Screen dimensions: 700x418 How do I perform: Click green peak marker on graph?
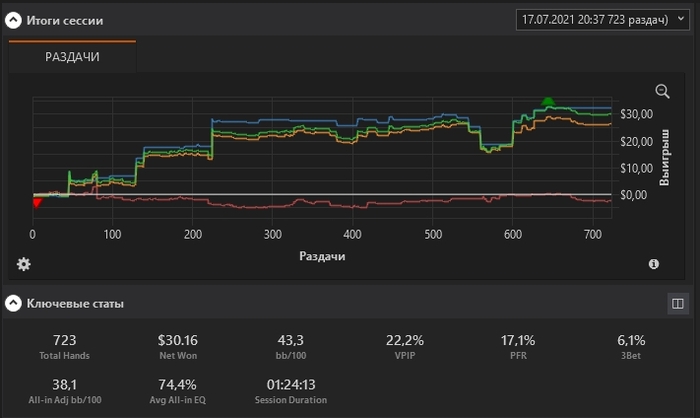(x=548, y=101)
